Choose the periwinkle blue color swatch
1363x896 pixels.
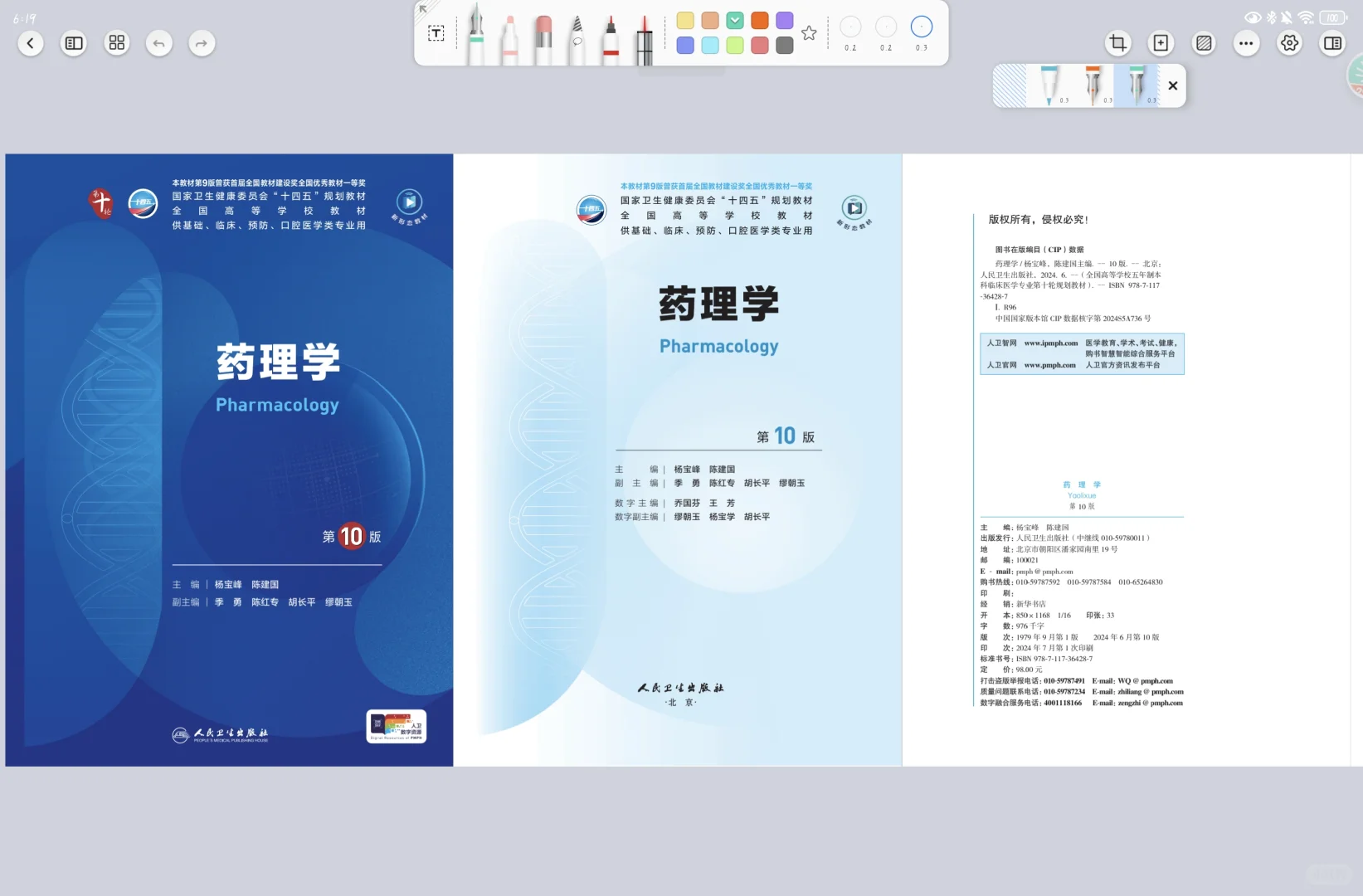pyautogui.click(x=685, y=46)
